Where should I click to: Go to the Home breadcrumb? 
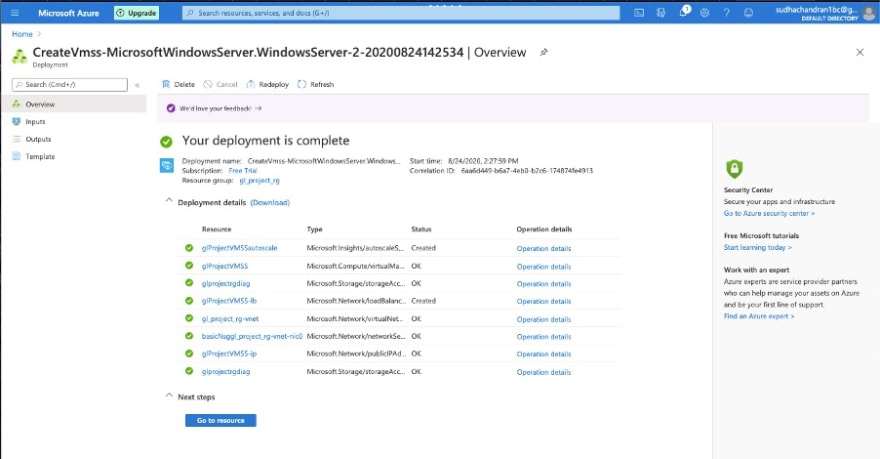tap(22, 34)
